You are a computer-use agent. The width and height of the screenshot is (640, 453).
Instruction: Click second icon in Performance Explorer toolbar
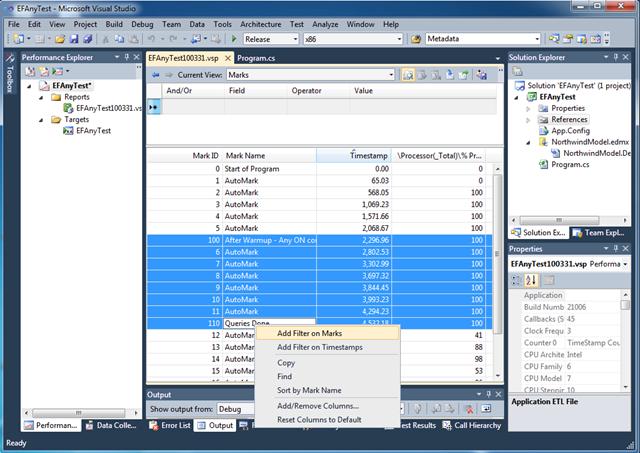[x=43, y=71]
